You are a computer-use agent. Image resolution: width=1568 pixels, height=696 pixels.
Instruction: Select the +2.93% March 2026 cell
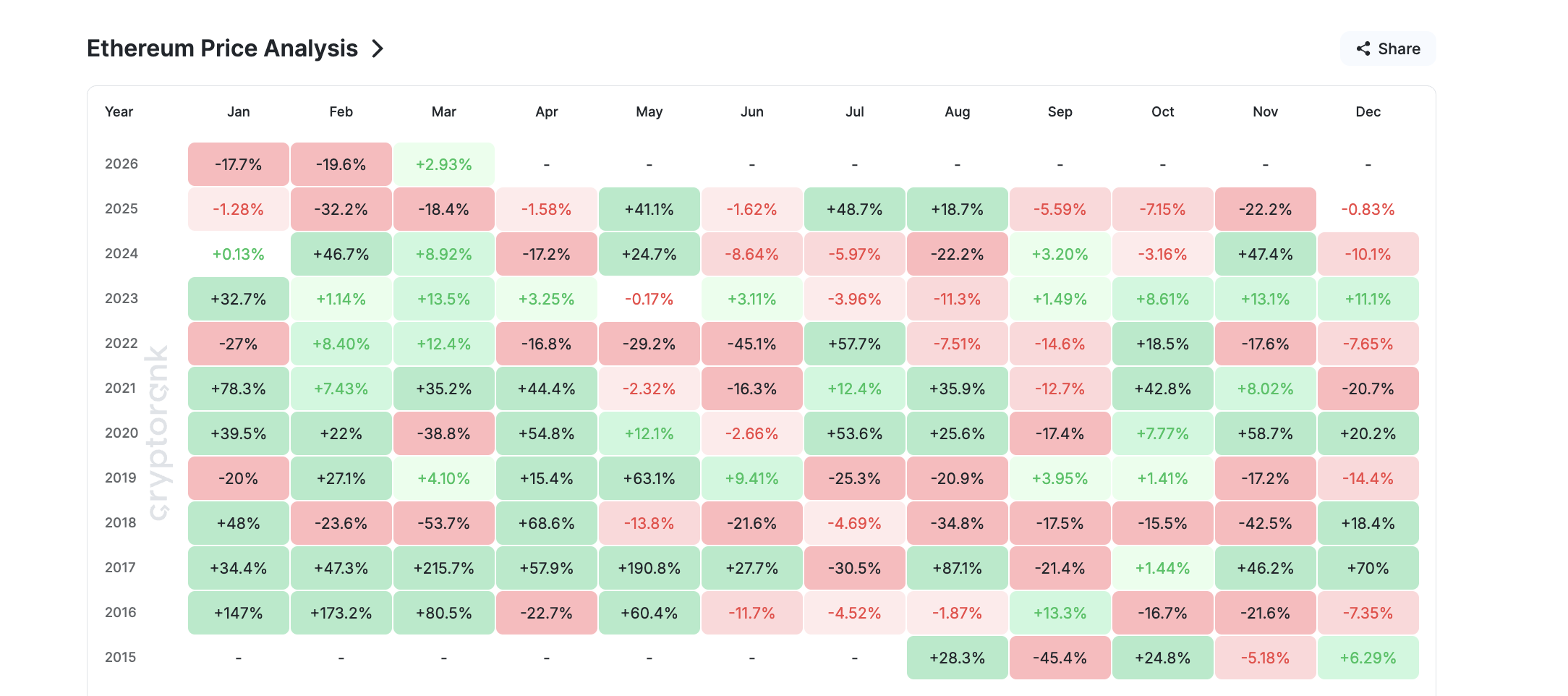point(443,164)
